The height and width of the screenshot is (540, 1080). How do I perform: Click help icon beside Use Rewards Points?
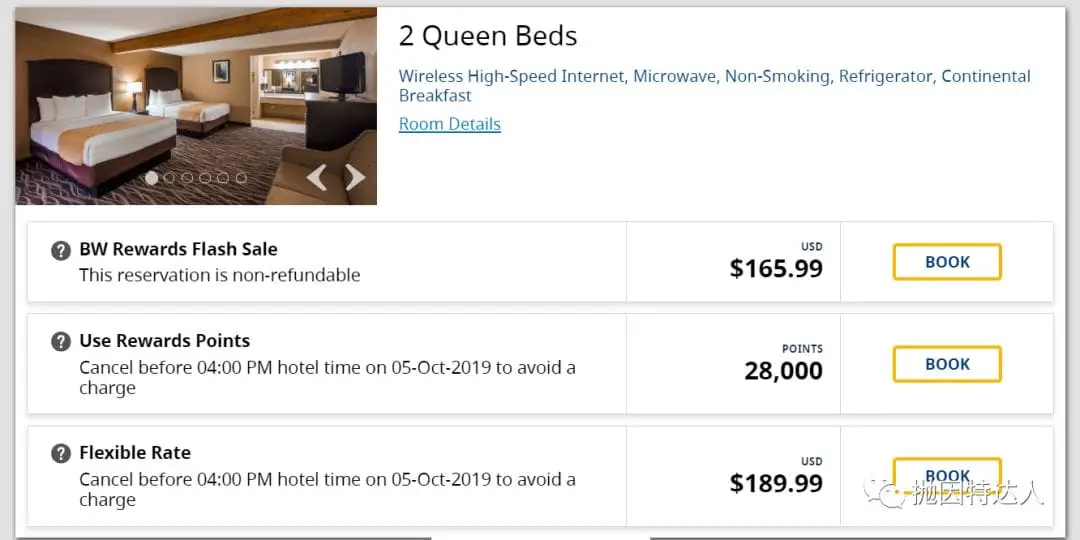tap(61, 342)
